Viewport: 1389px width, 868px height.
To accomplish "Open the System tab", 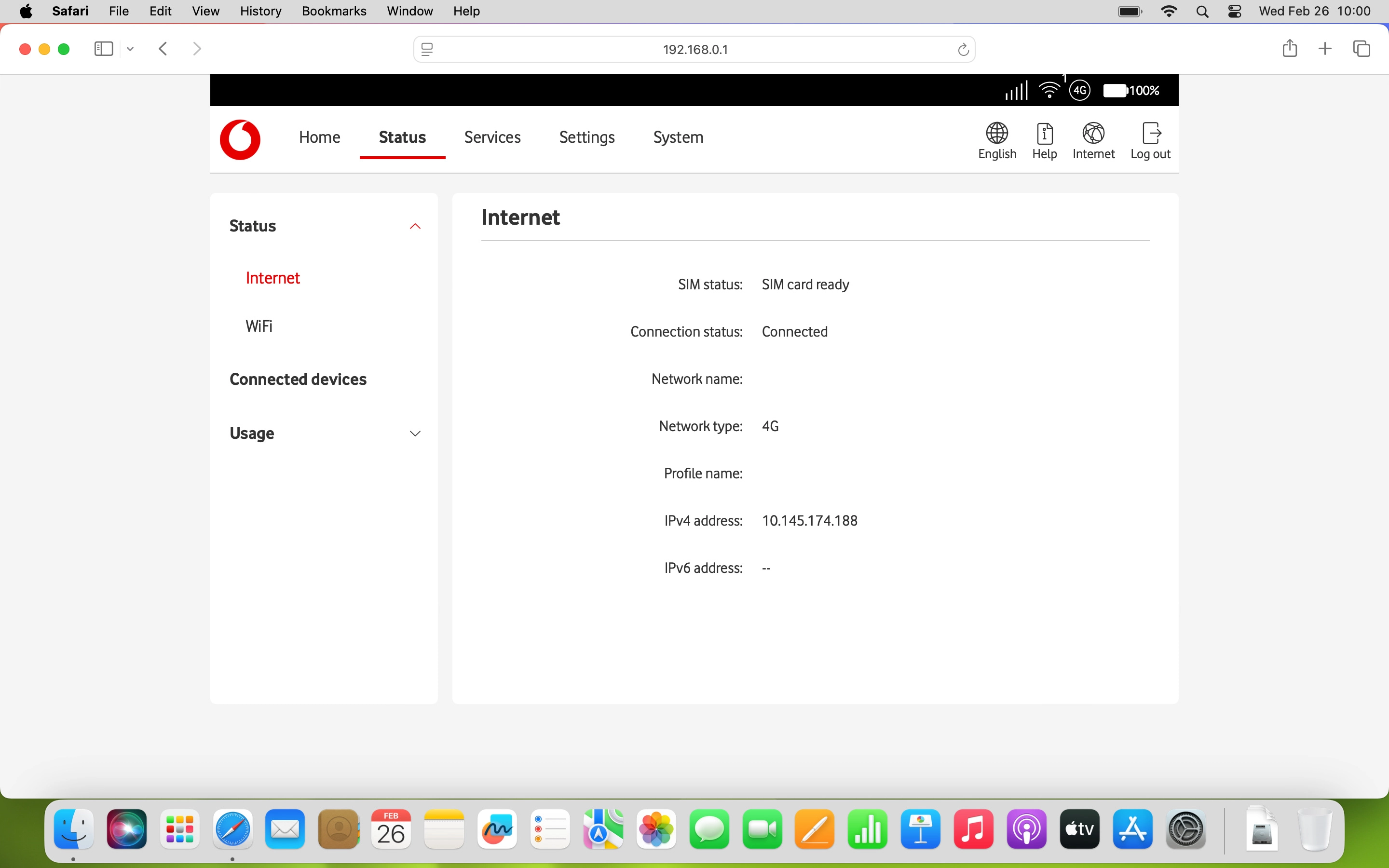I will tap(677, 137).
